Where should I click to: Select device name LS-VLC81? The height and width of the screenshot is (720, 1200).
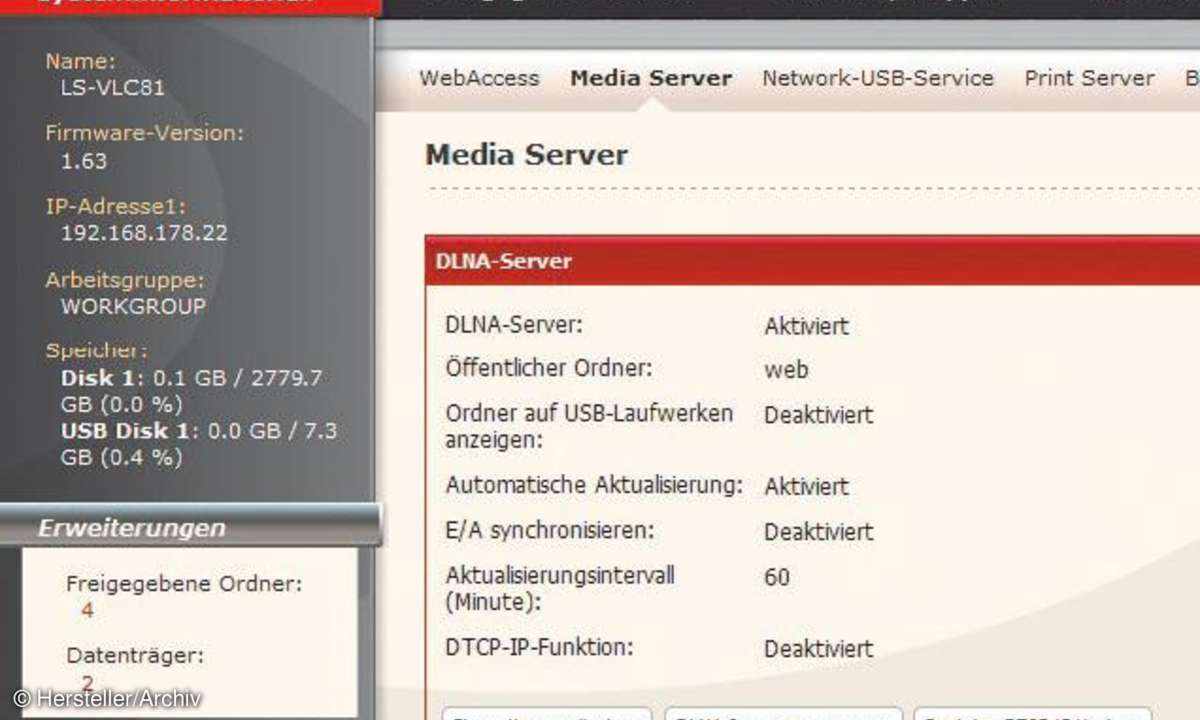click(x=113, y=88)
